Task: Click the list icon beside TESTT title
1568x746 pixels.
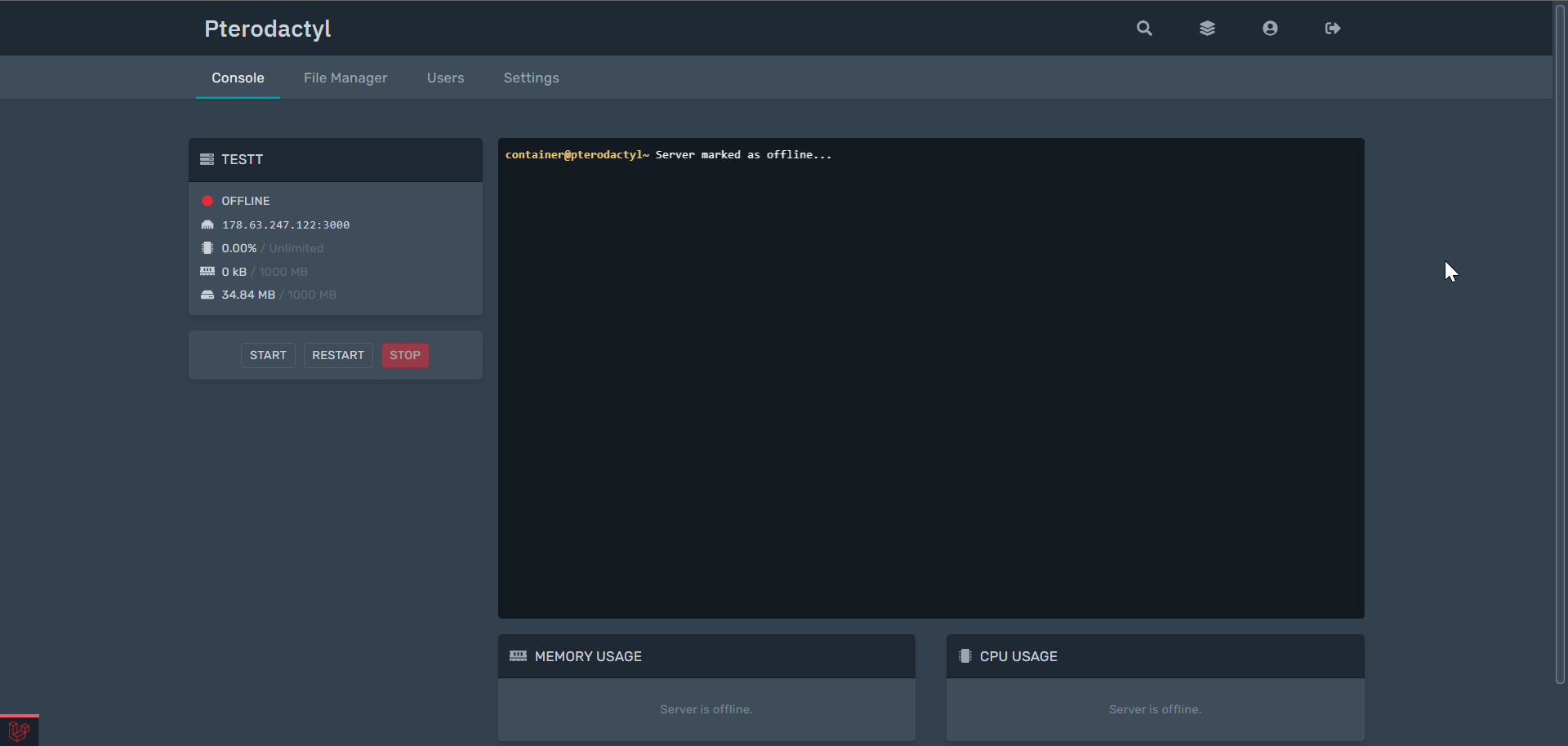Action: pos(206,159)
